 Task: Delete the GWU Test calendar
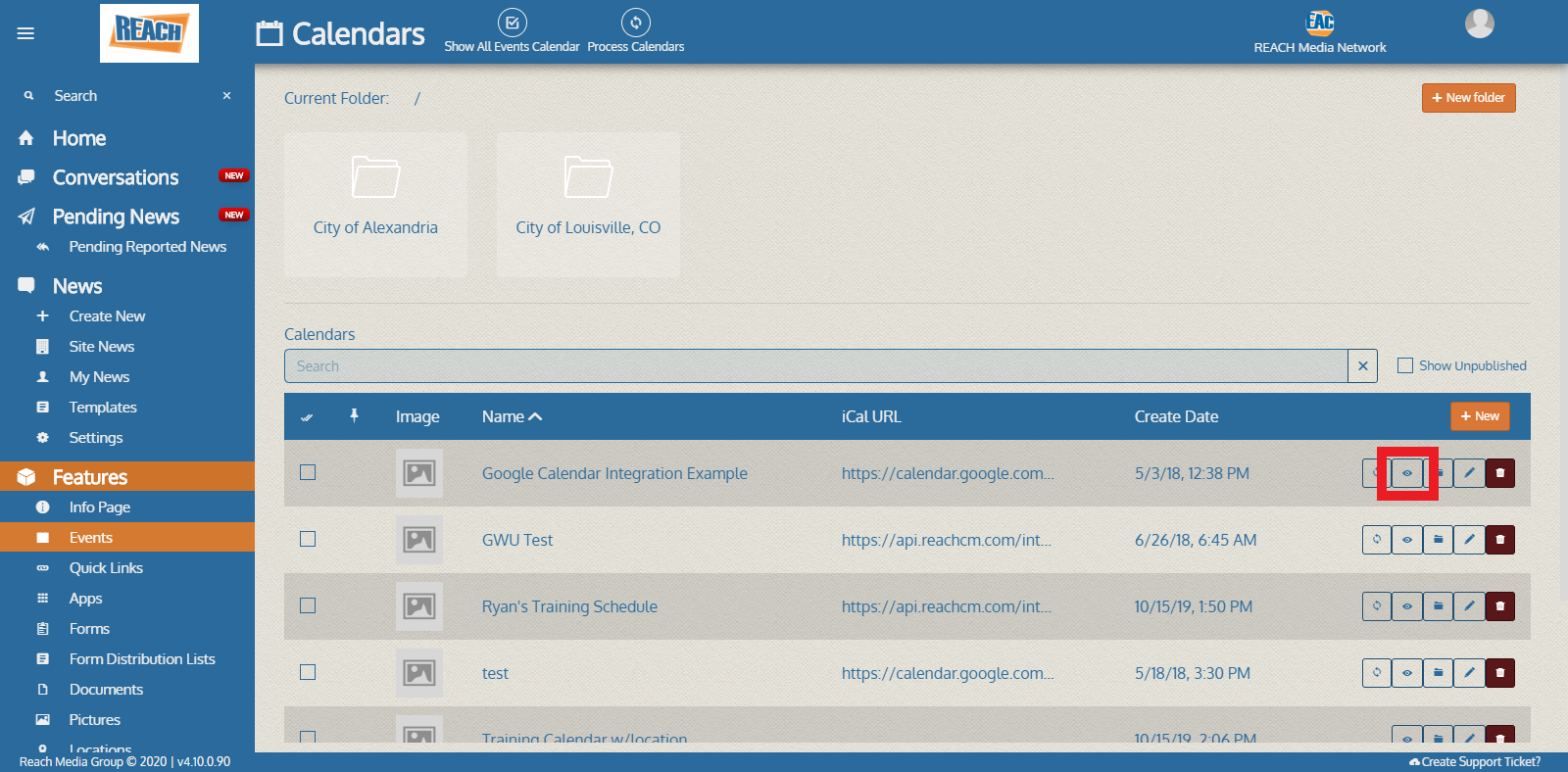click(1500, 540)
